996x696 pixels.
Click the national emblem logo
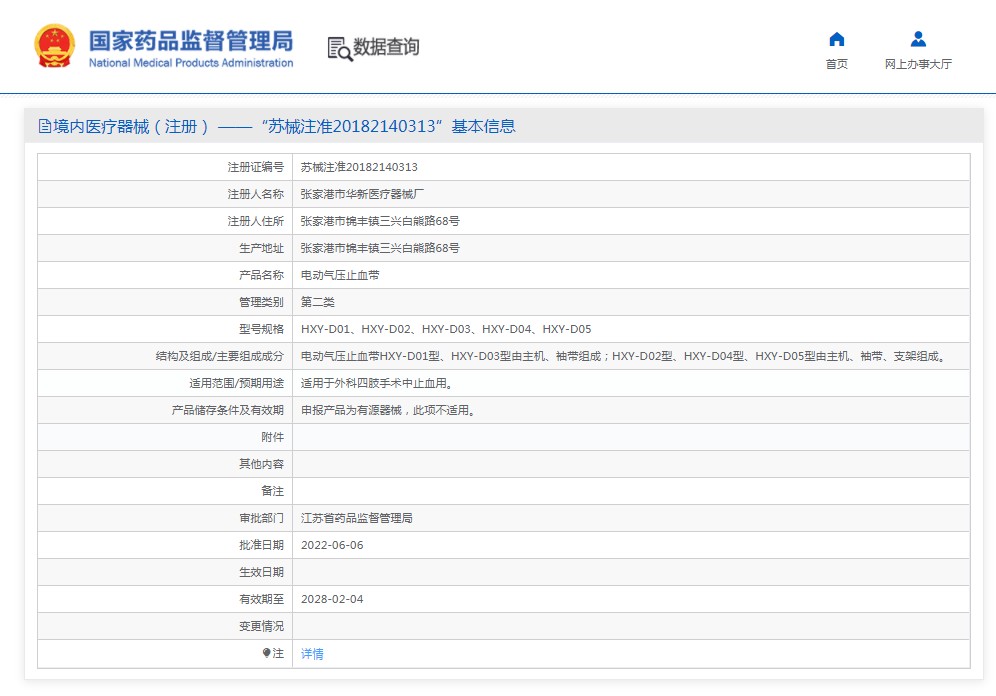54,46
